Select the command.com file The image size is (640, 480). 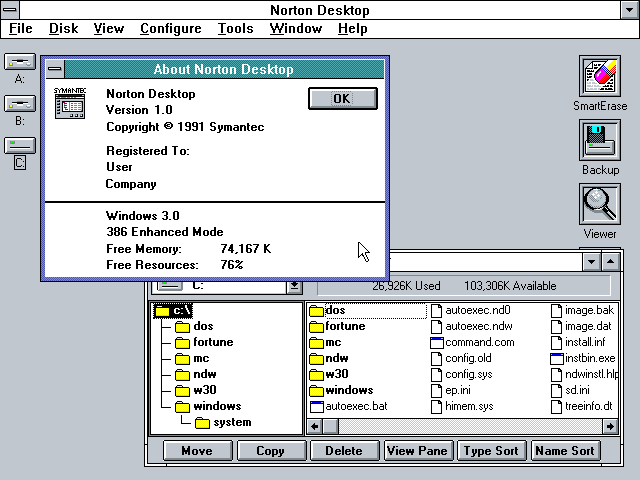point(473,342)
